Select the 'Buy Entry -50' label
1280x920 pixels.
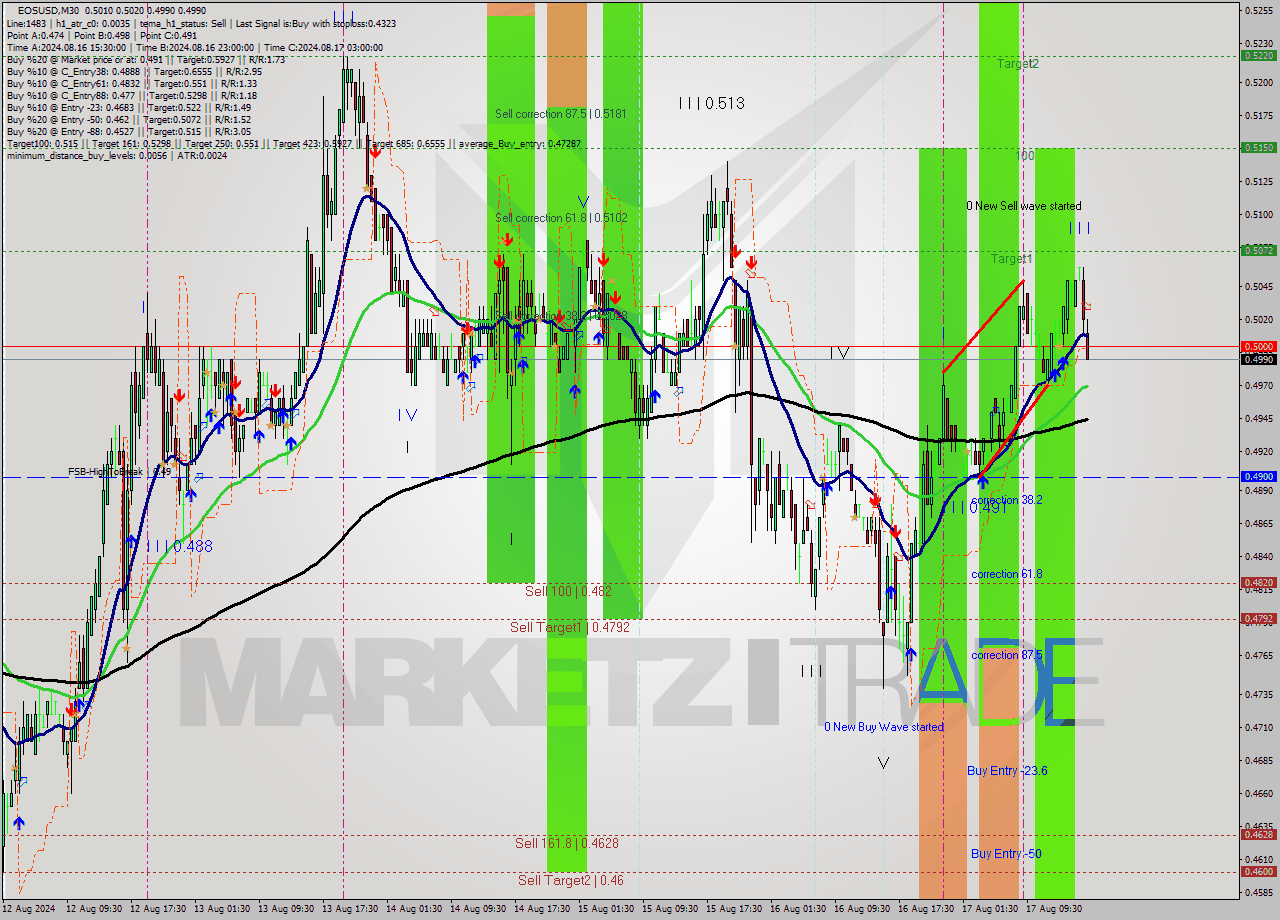(1006, 854)
